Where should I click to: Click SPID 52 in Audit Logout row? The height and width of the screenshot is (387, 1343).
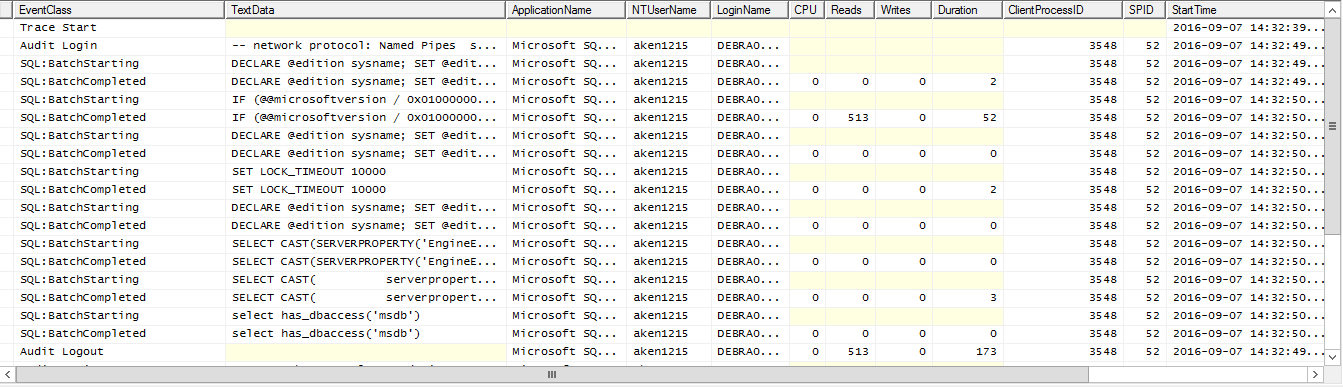pyautogui.click(x=1152, y=351)
